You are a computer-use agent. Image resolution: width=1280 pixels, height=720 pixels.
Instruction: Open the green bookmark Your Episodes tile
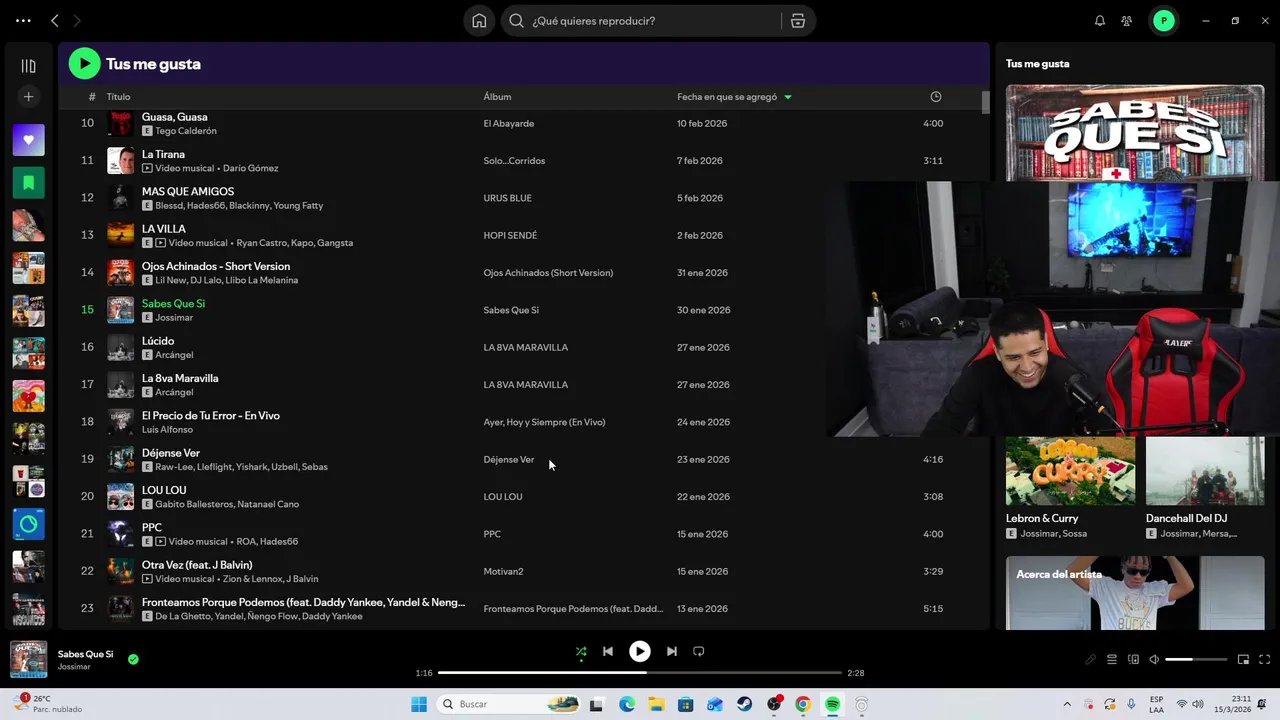click(28, 183)
